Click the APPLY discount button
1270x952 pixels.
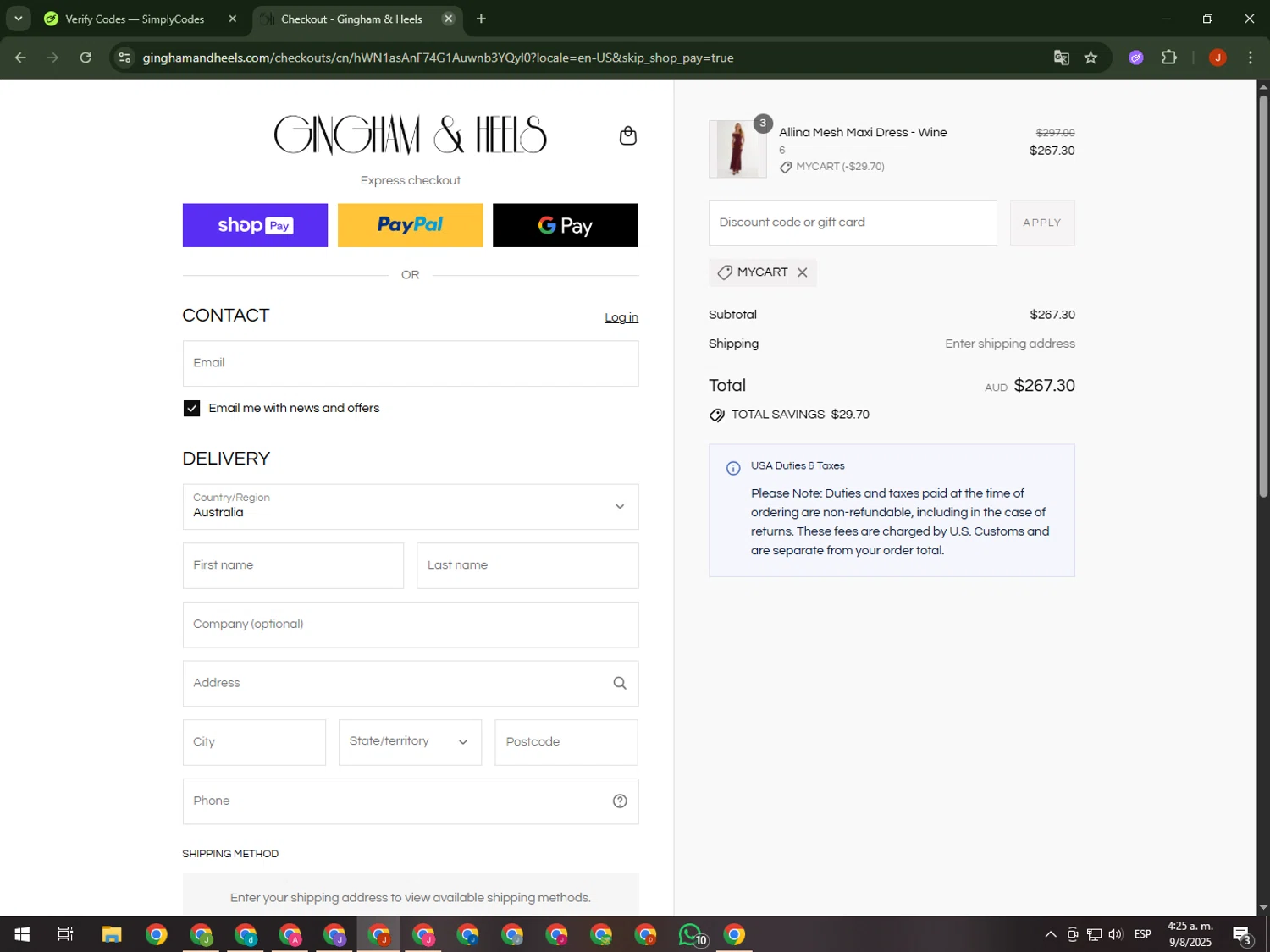[1042, 223]
